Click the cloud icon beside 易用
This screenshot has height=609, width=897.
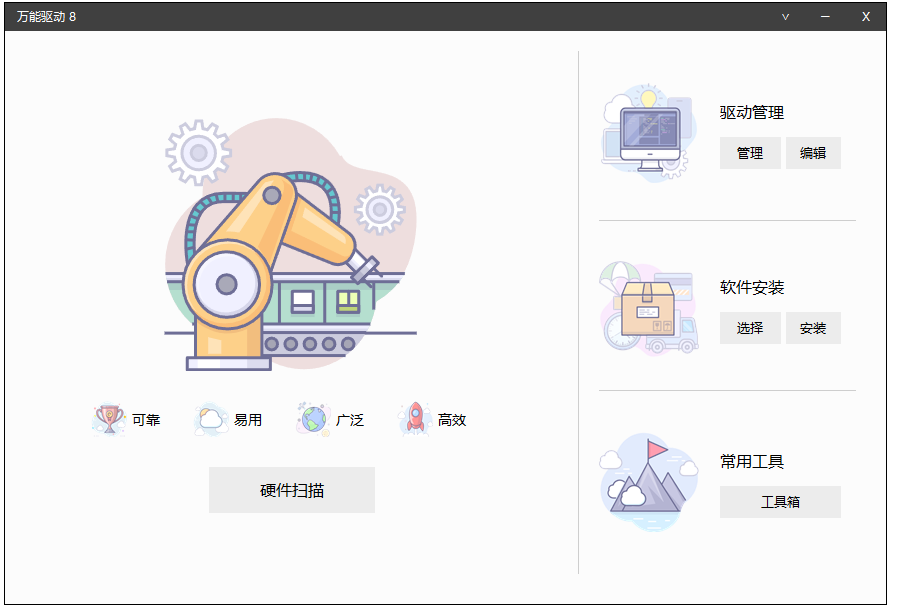pyautogui.click(x=211, y=419)
